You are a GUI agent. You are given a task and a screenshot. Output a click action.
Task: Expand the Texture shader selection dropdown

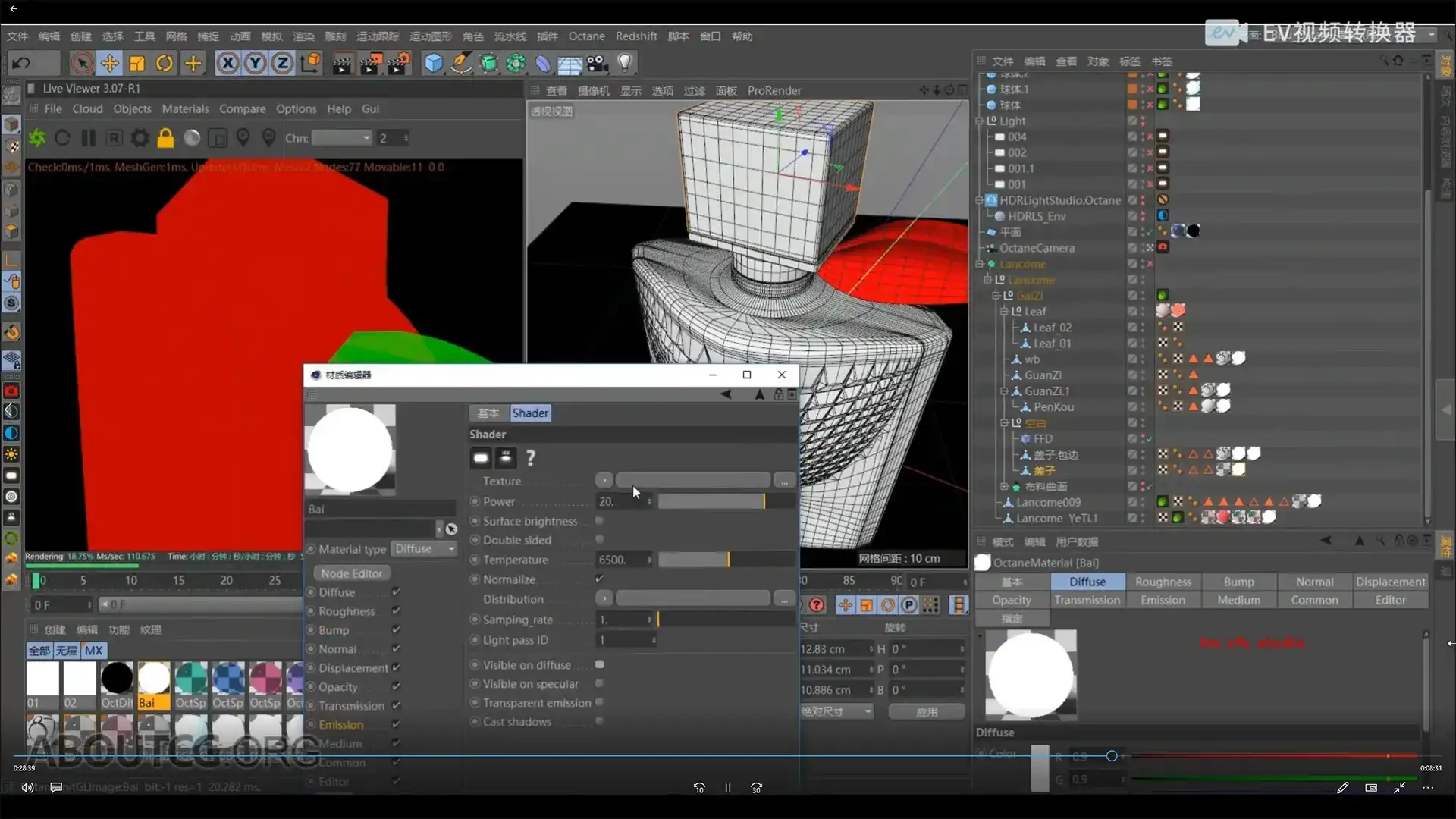pos(604,480)
